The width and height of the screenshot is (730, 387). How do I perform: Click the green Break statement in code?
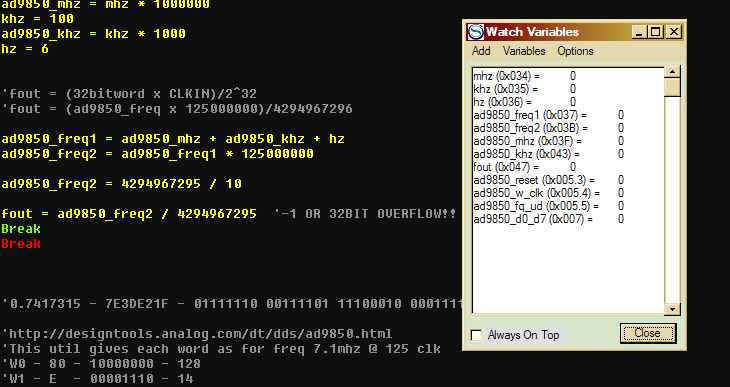tap(21, 229)
